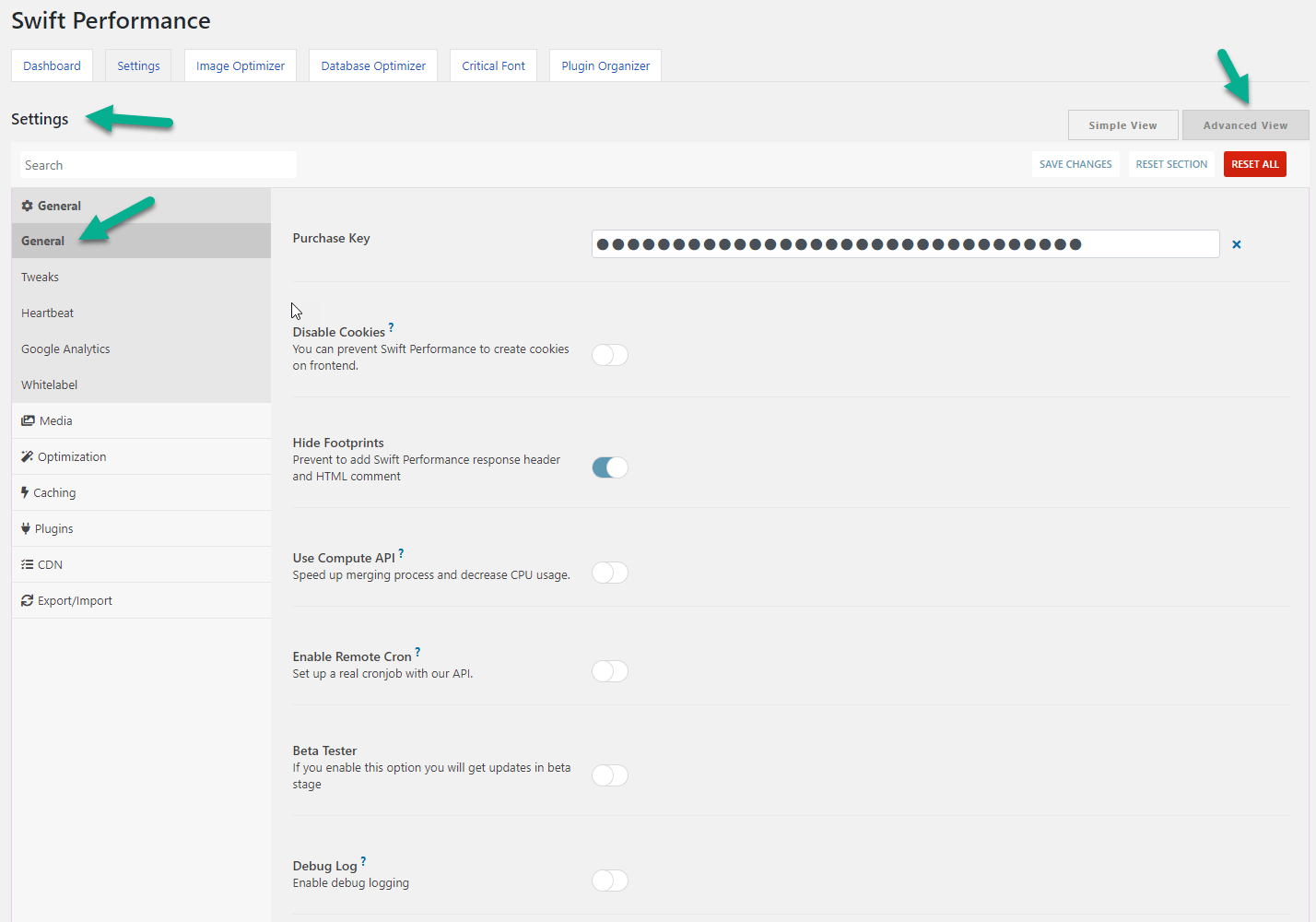Expand the Plugins settings section

pos(141,528)
